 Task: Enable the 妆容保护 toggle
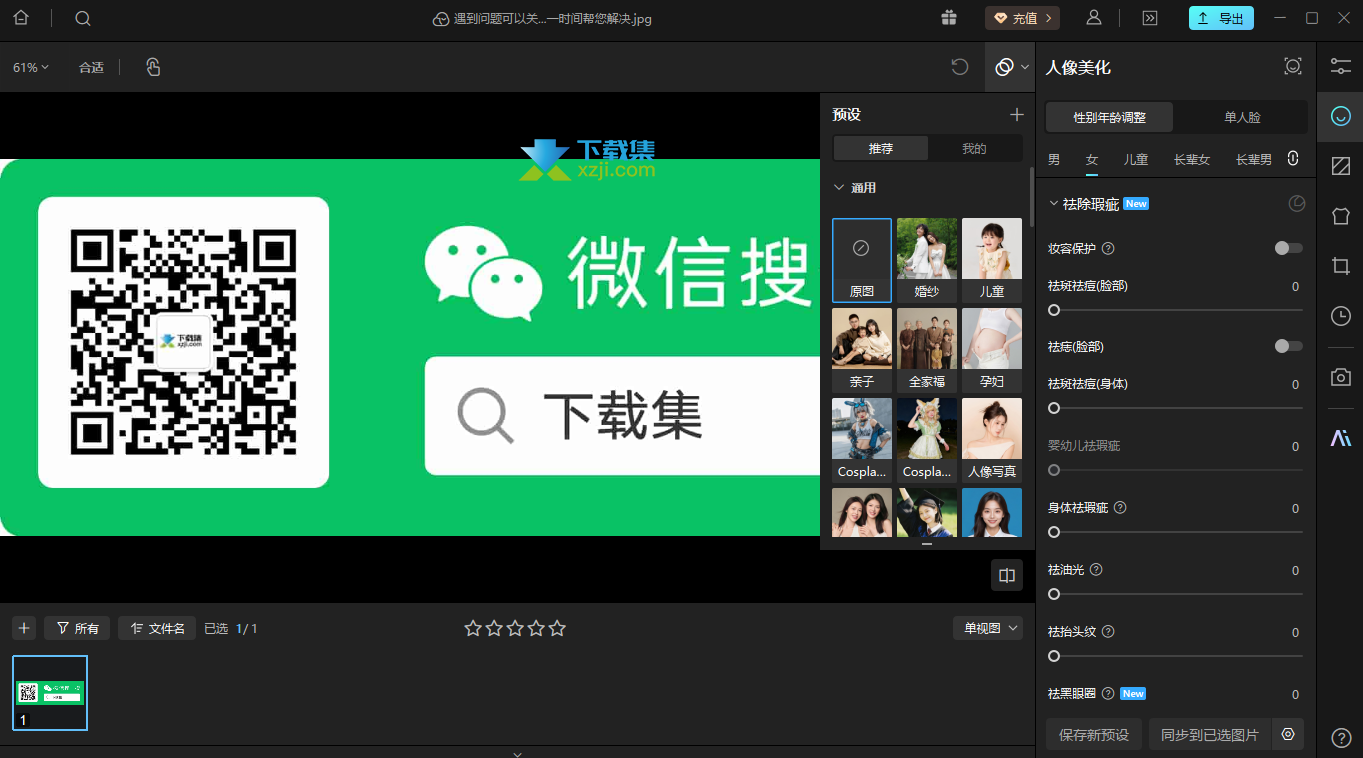click(x=1288, y=248)
